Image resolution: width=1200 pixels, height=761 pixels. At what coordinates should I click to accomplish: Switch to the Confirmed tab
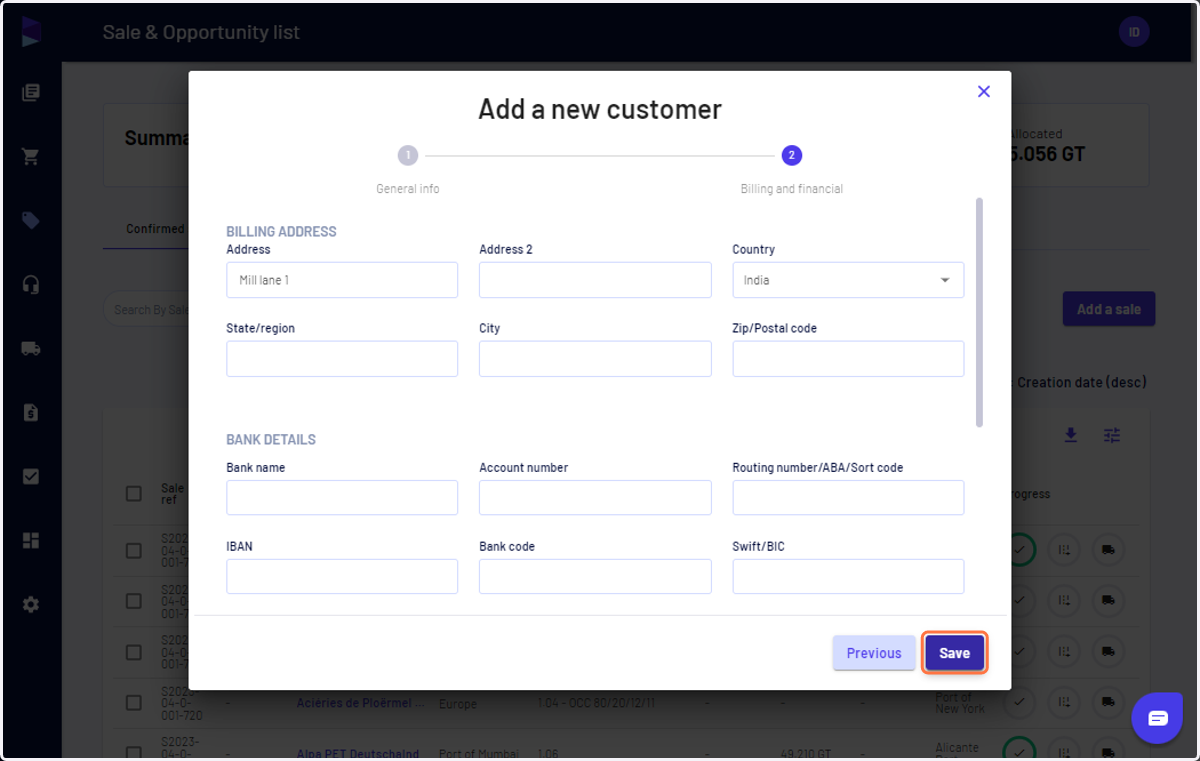(155, 229)
